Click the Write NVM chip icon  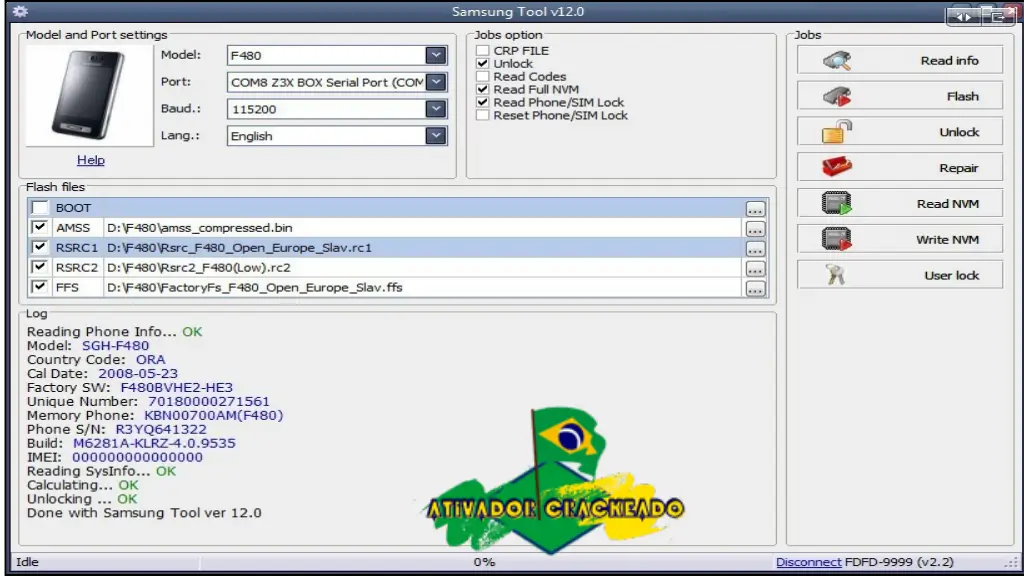pos(837,239)
